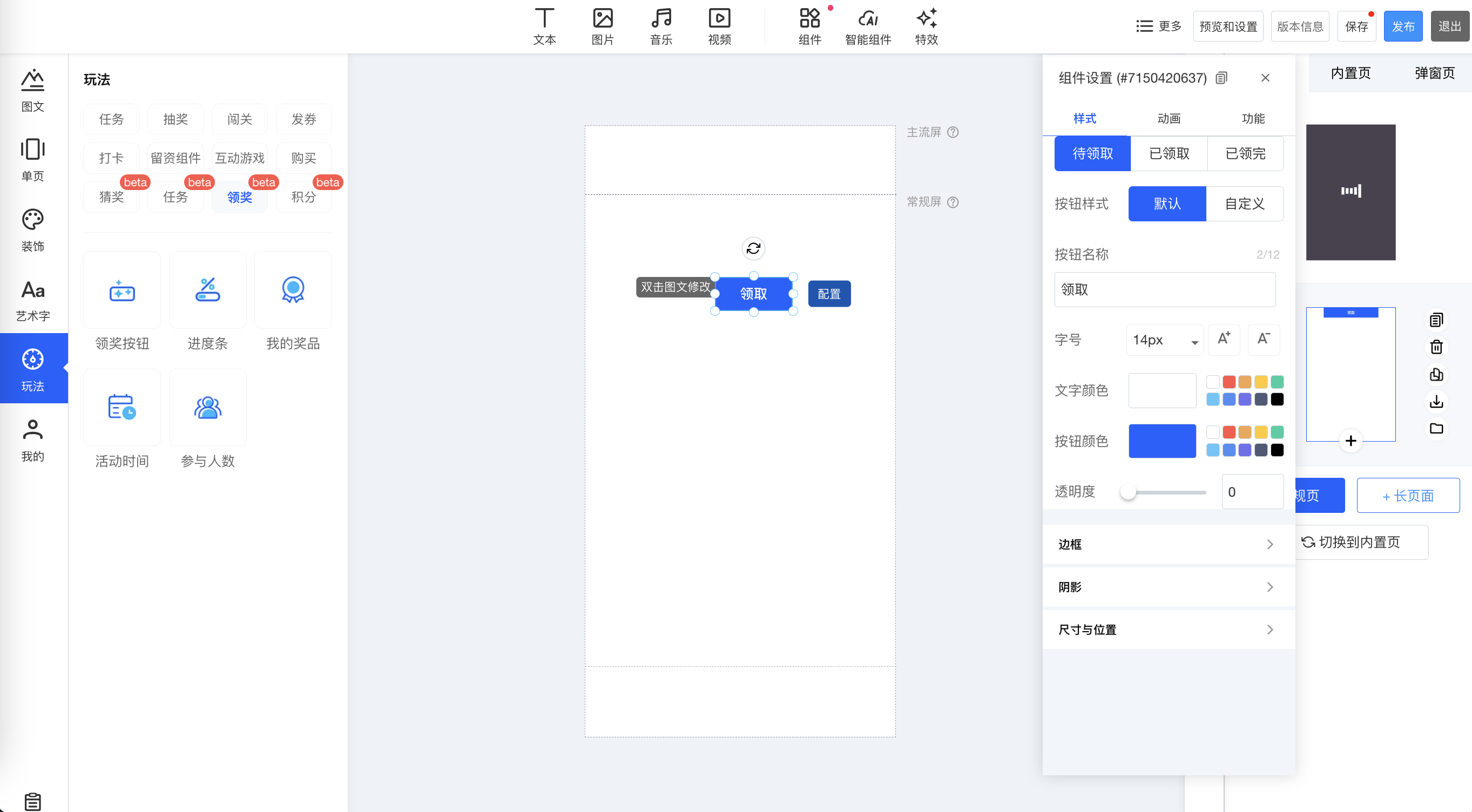The height and width of the screenshot is (812, 1472).
Task: Open the 智能组件 AI component tool
Action: (x=867, y=26)
